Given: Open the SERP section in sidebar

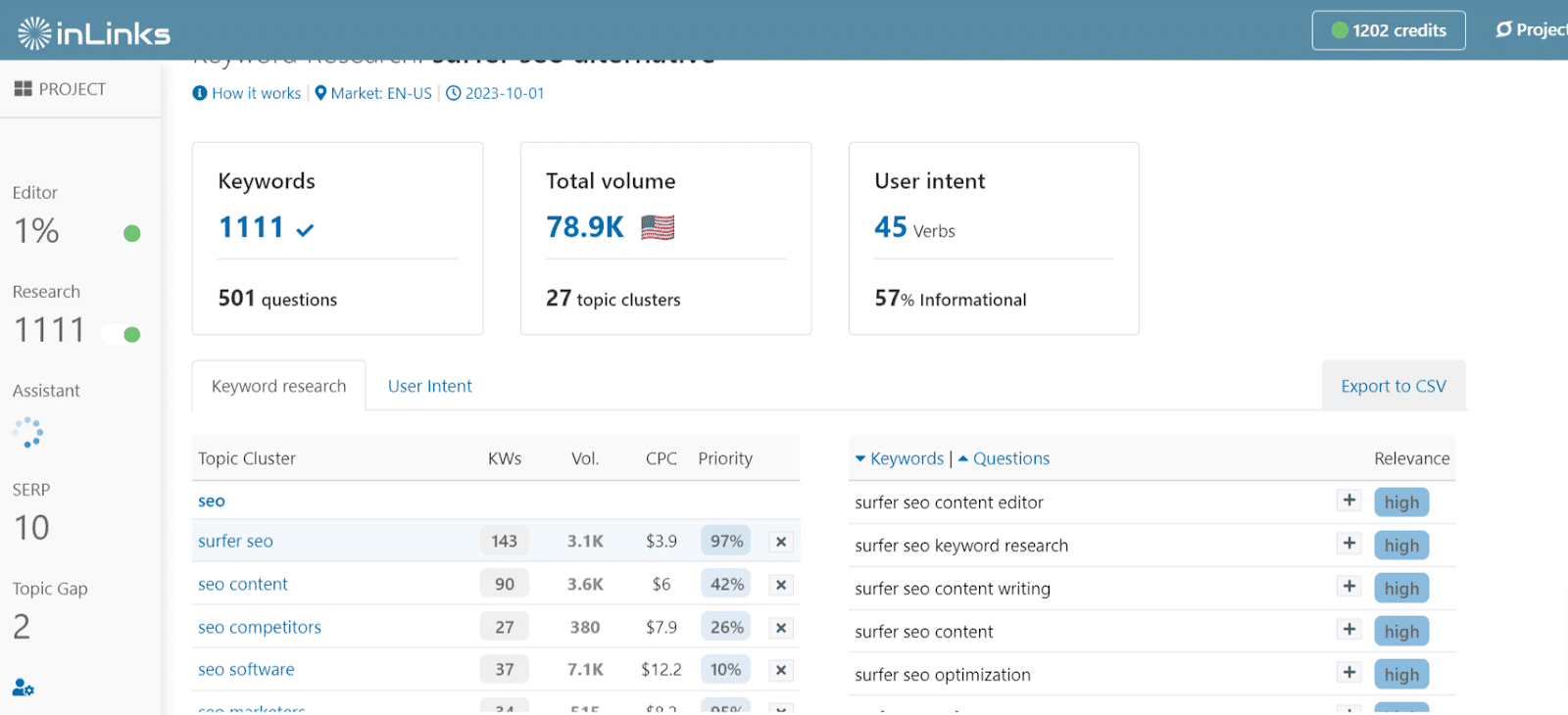Looking at the screenshot, I should [x=31, y=490].
